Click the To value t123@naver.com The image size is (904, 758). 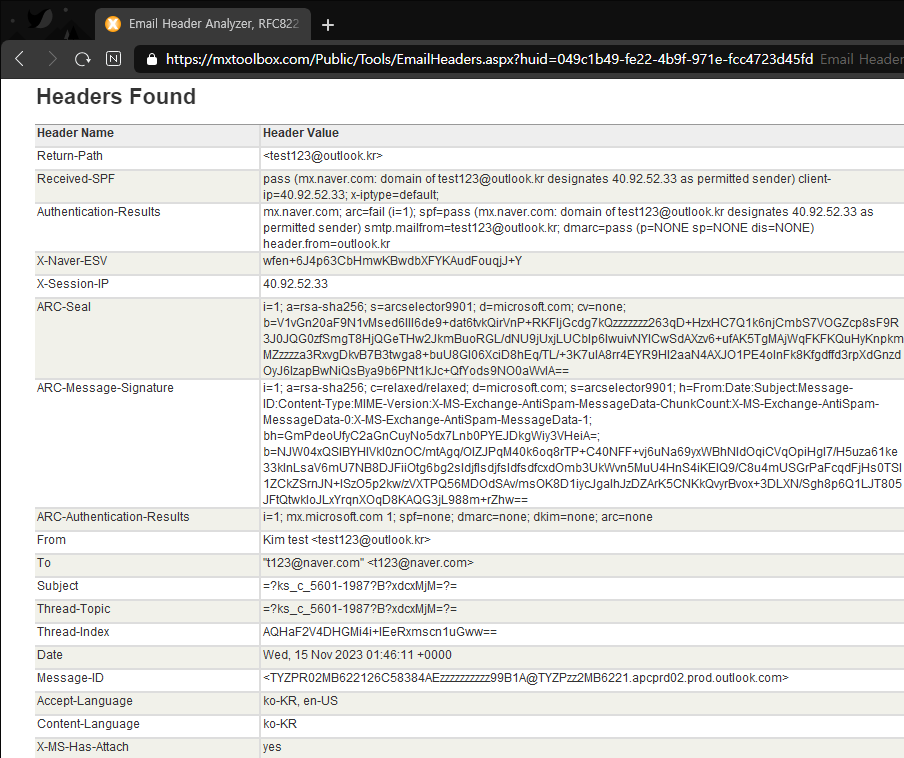(x=368, y=563)
